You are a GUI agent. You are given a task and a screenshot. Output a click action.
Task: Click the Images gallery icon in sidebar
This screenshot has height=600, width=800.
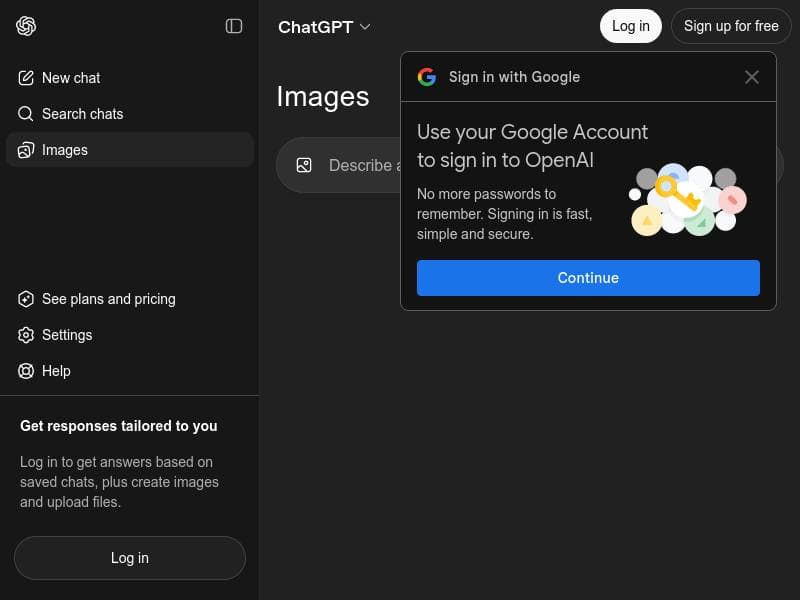click(x=26, y=150)
